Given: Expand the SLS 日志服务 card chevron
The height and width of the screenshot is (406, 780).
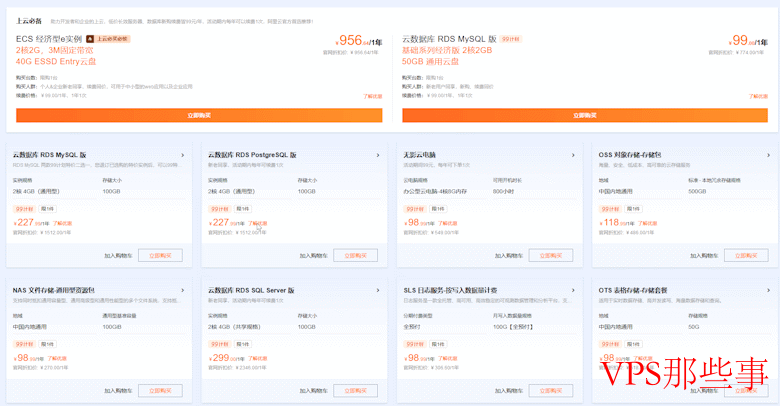Looking at the screenshot, I should pyautogui.click(x=573, y=291).
